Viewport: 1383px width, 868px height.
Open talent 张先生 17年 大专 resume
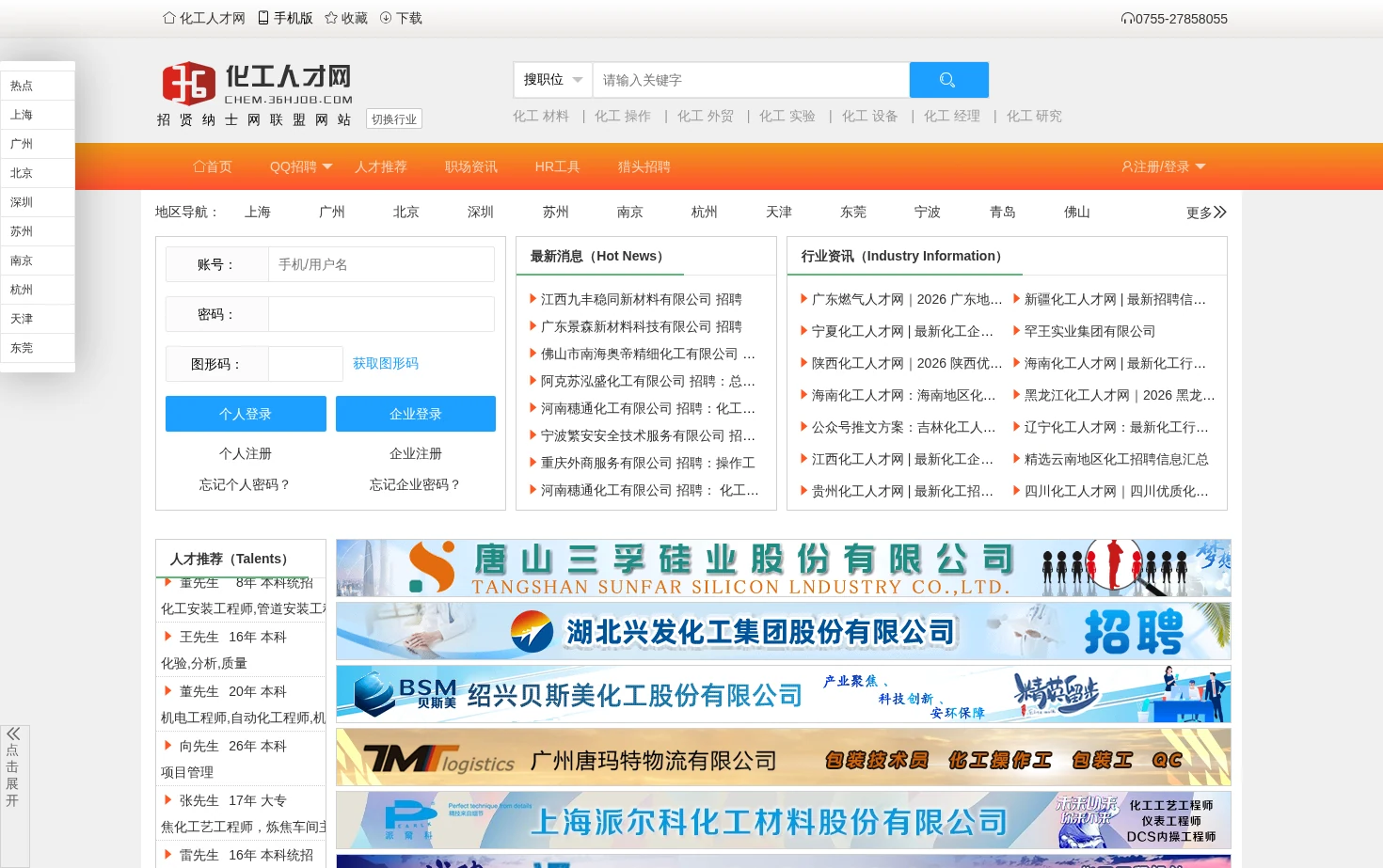pos(233,800)
